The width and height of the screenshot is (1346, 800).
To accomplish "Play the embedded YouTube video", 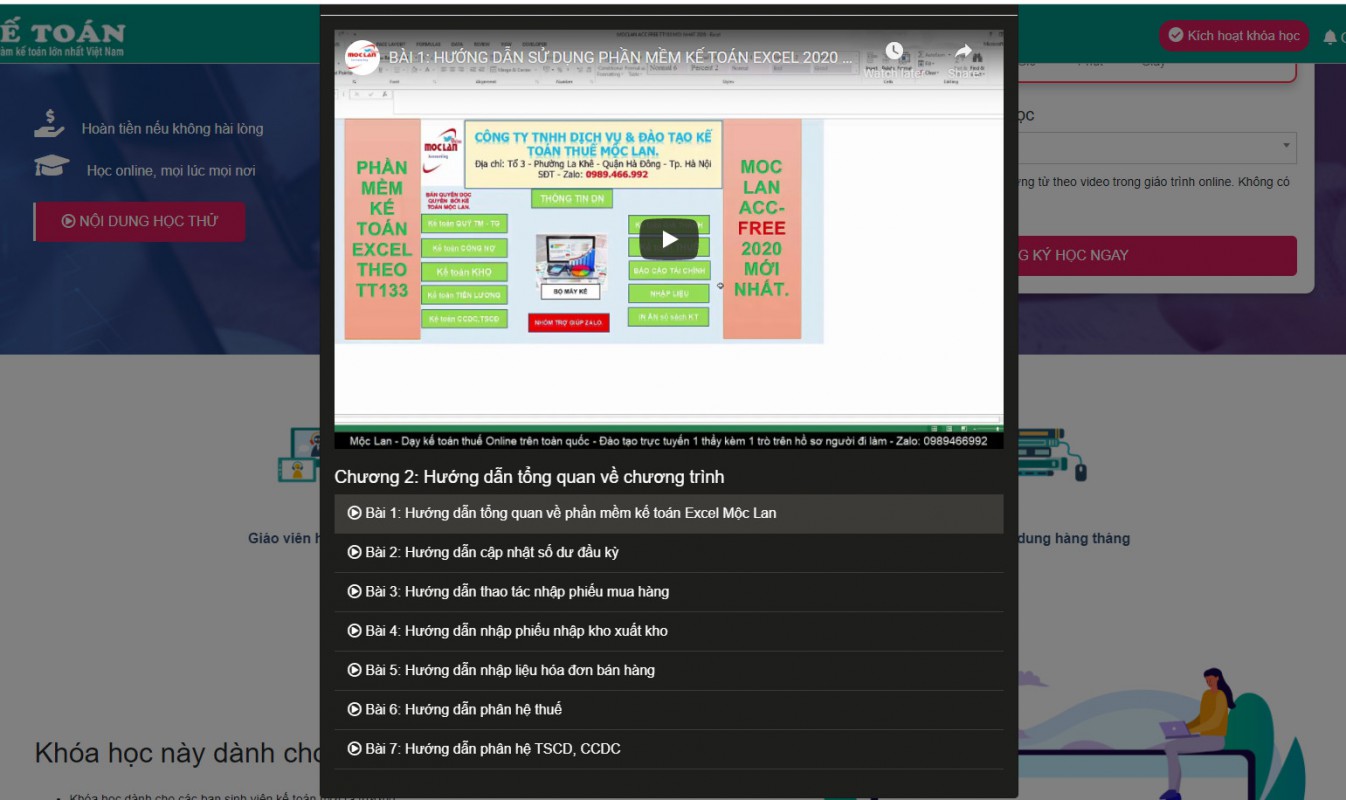I will tap(668, 239).
